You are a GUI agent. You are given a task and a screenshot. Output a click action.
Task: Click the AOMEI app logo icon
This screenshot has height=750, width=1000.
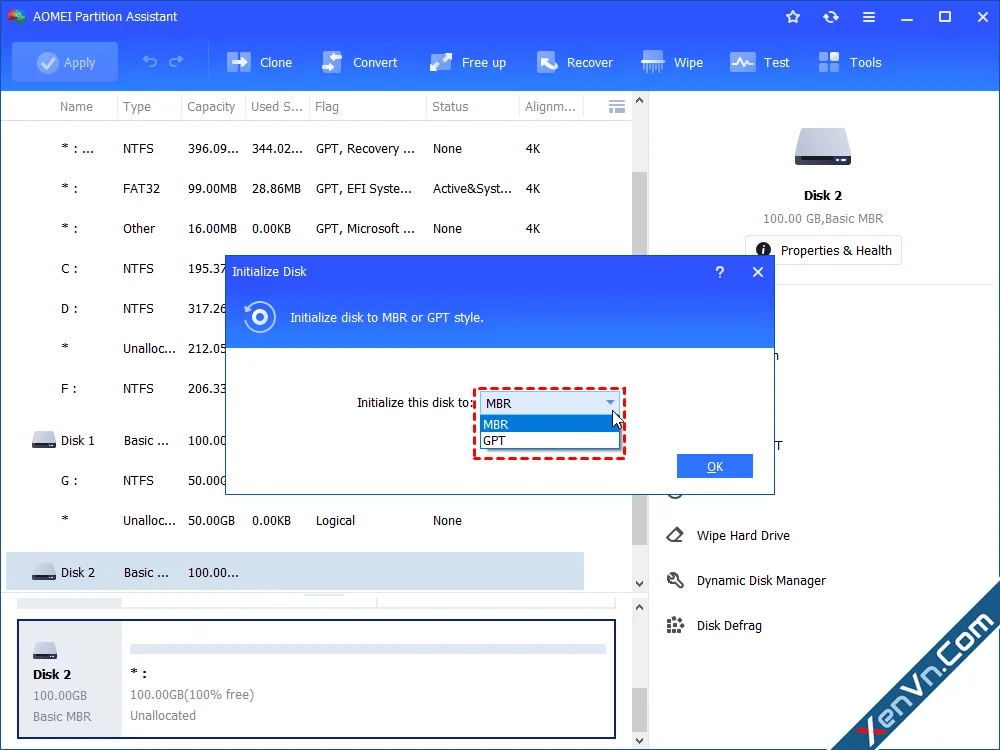[x=17, y=17]
